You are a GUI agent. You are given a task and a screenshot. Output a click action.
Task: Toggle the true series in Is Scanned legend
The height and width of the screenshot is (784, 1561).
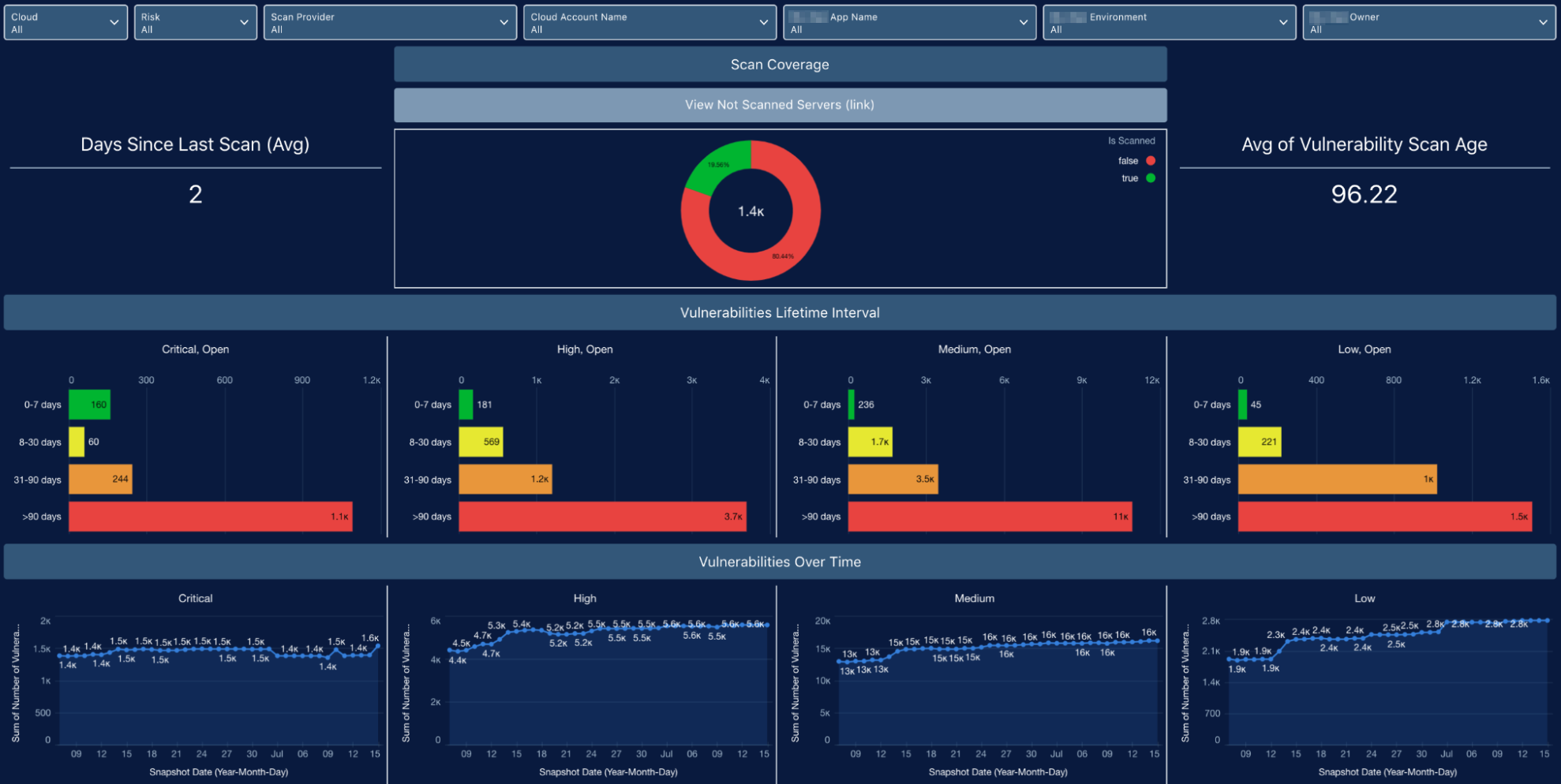tap(1129, 177)
